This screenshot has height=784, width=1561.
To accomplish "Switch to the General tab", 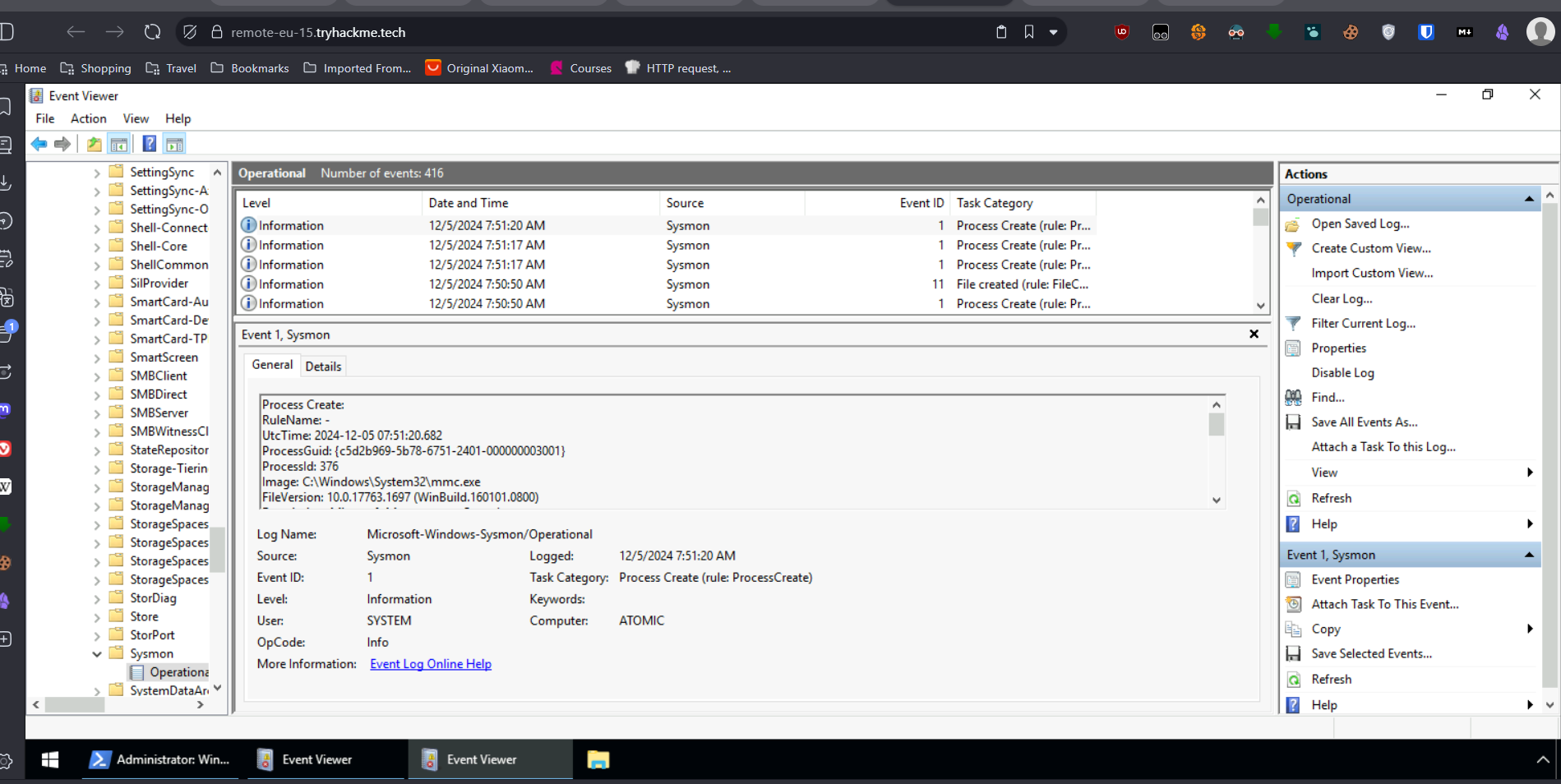I will coord(272,365).
